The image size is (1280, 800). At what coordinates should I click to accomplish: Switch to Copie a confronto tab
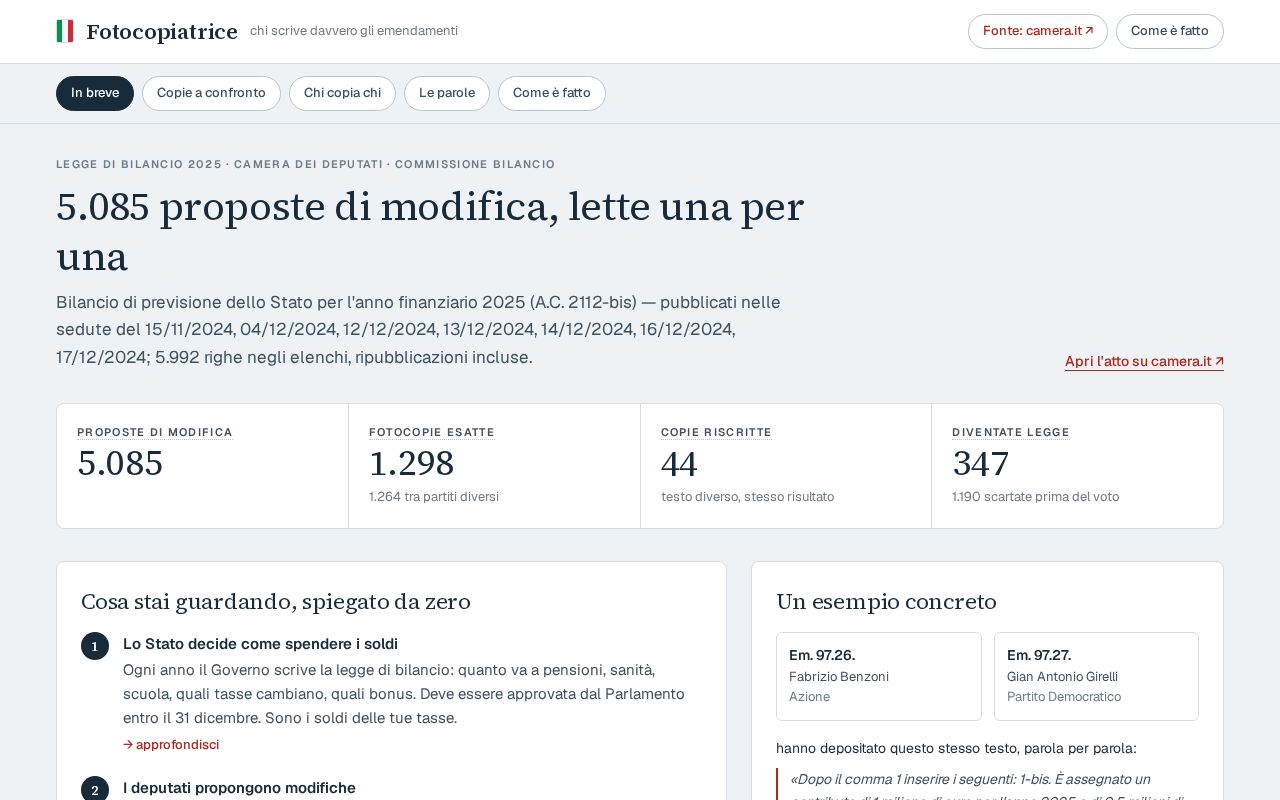[x=211, y=93]
